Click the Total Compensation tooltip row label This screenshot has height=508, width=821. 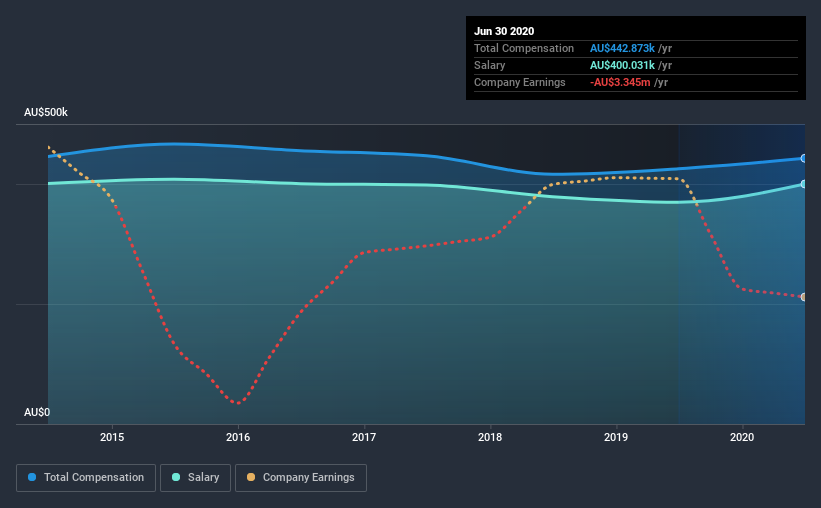coord(524,48)
